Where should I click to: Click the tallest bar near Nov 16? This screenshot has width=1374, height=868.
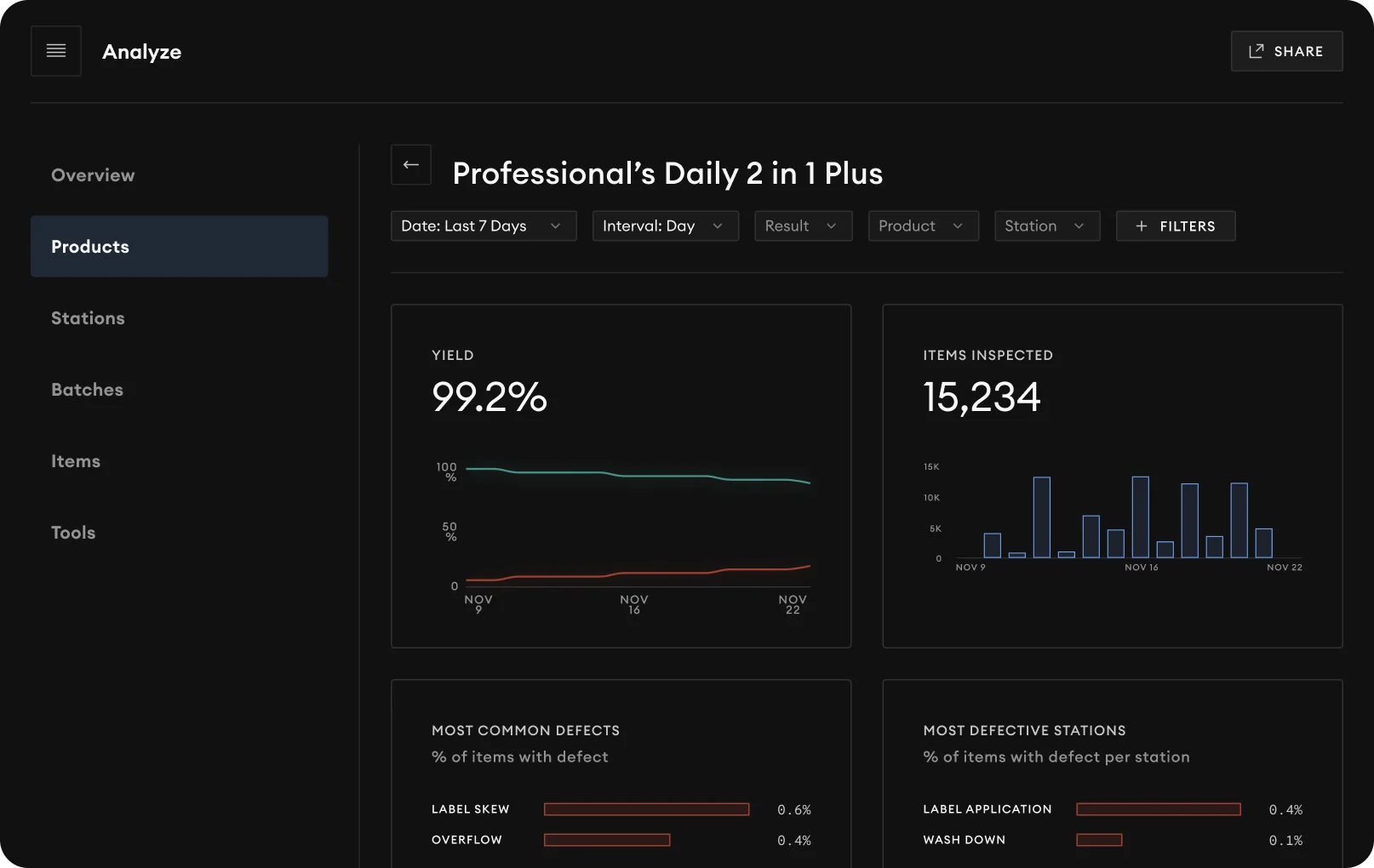tap(1140, 517)
